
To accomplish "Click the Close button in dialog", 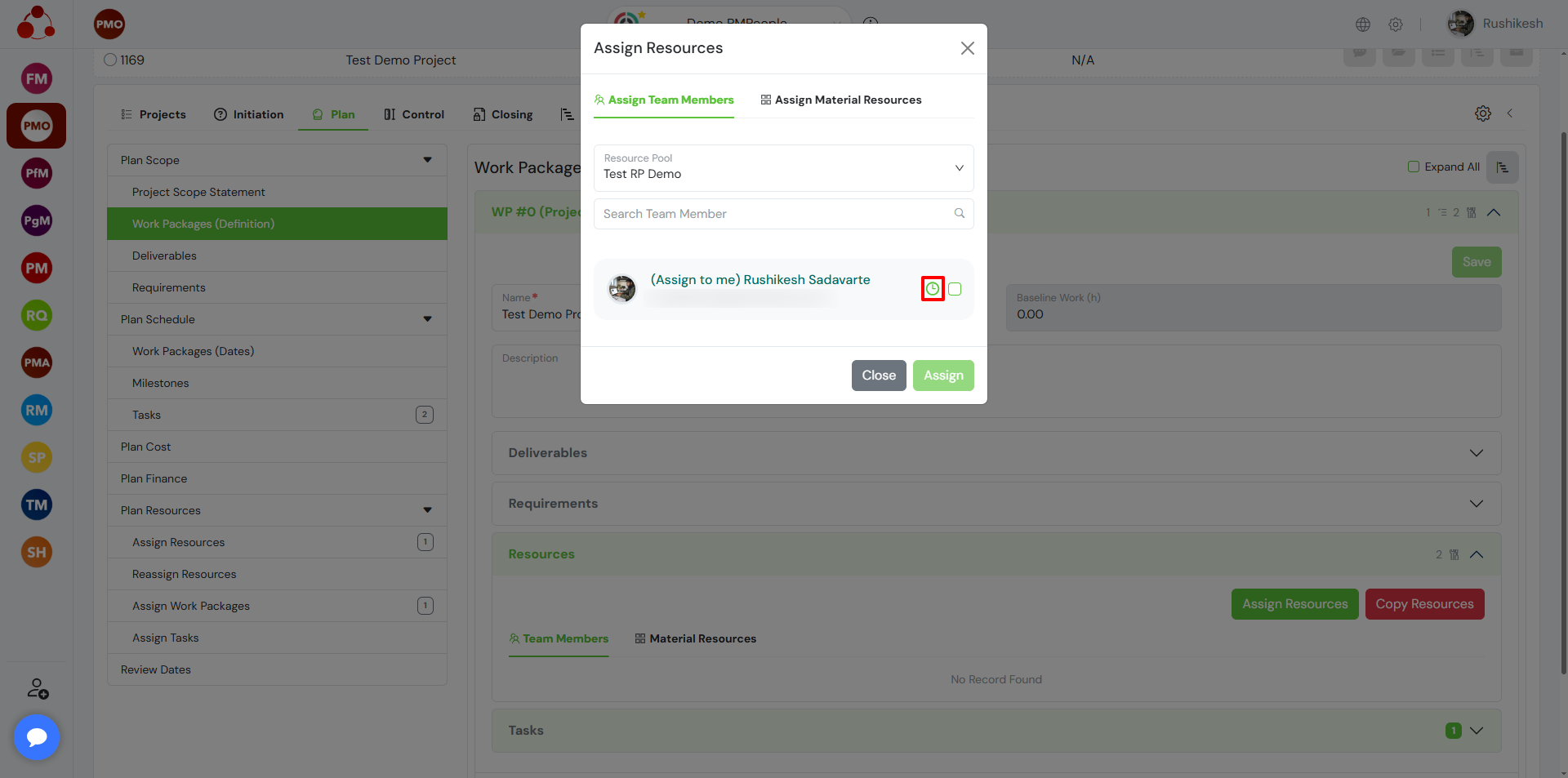I will pyautogui.click(x=879, y=376).
